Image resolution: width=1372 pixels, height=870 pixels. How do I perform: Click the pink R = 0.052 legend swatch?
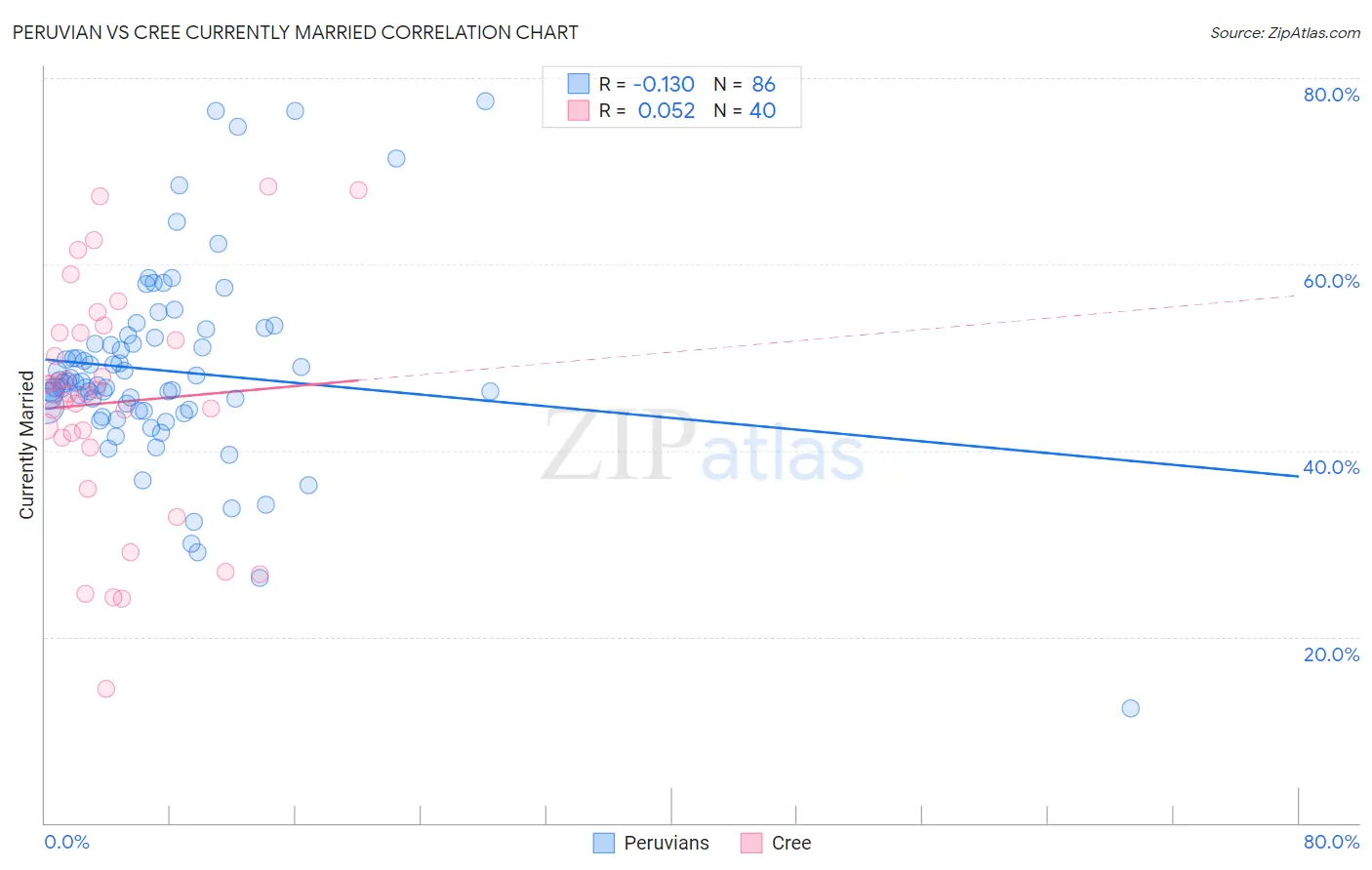click(579, 110)
